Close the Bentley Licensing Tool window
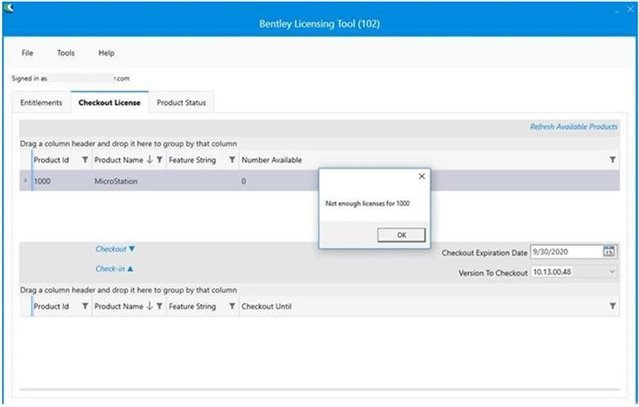This screenshot has height=407, width=639. pyautogui.click(x=631, y=9)
